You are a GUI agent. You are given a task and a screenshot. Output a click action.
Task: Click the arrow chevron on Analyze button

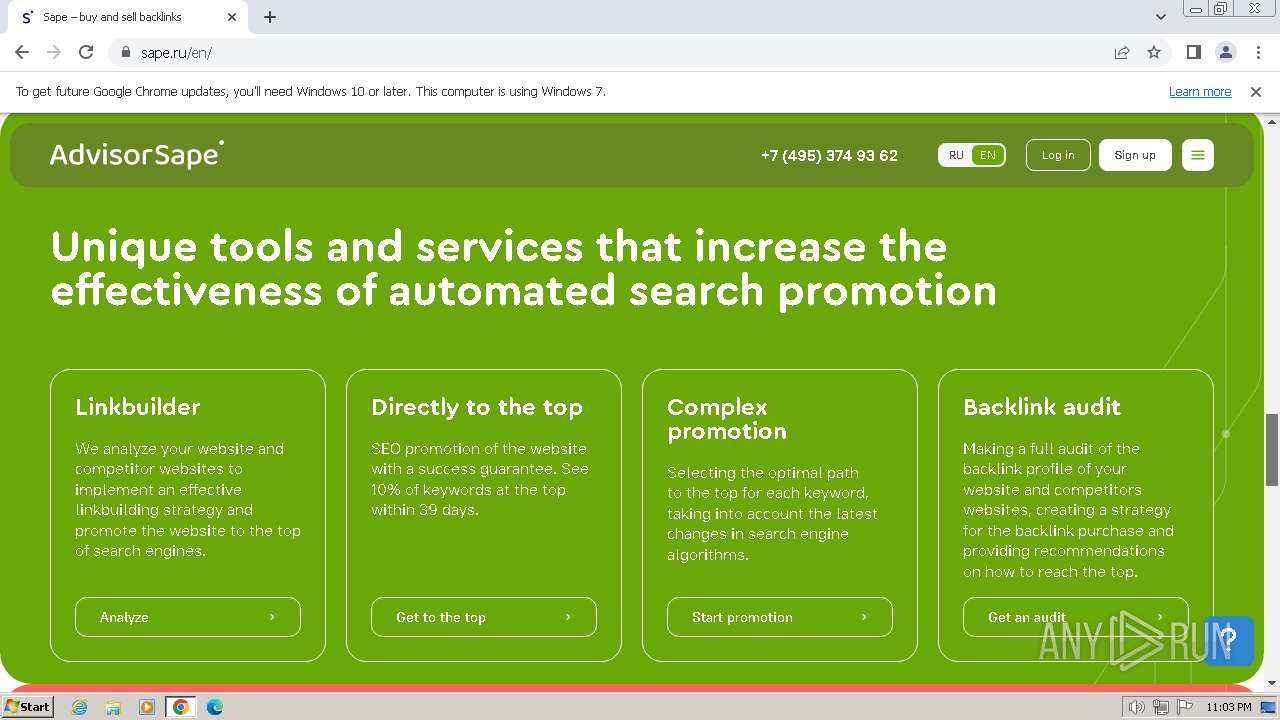pos(272,617)
